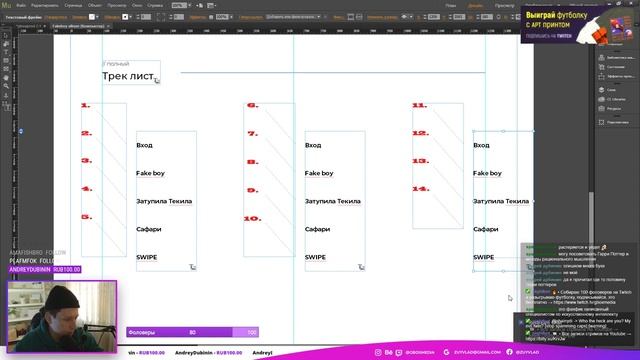640x360 pixels.
Task: Switch to План mode
Action: click(x=451, y=6)
